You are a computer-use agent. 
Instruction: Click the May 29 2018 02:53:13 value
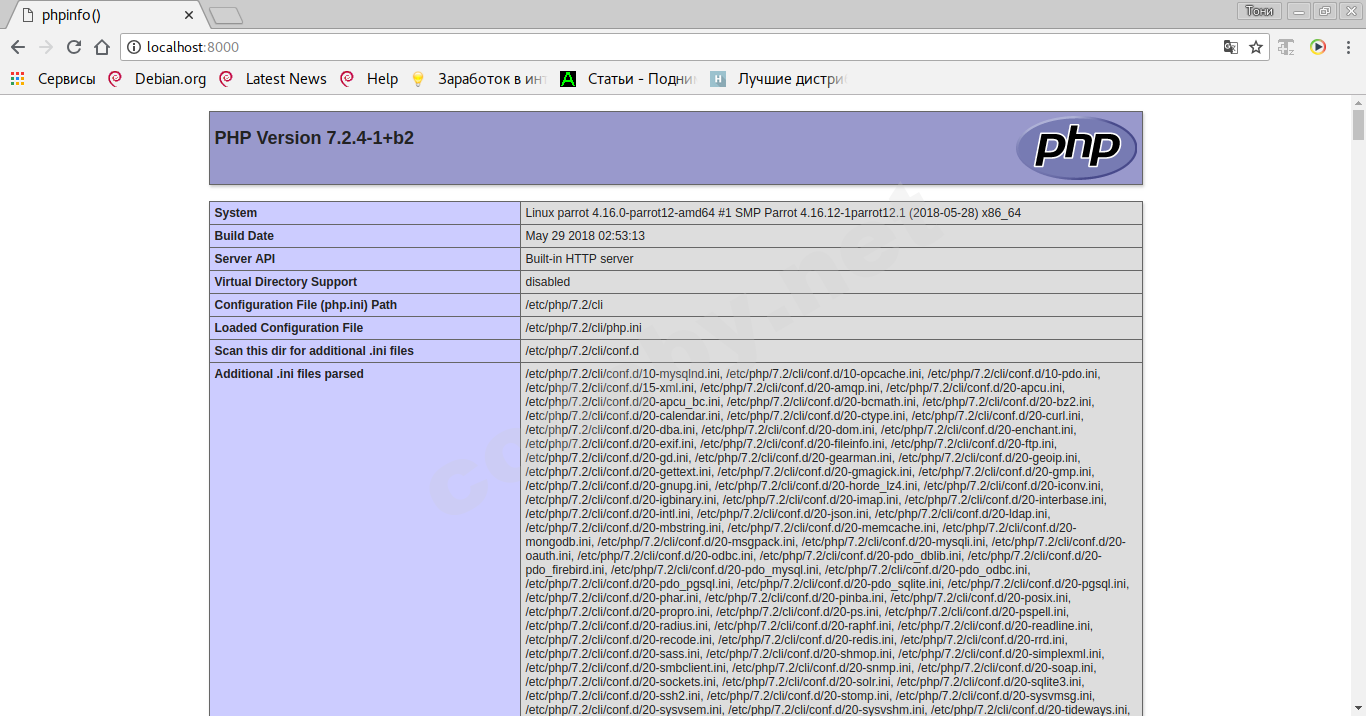[x=585, y=236]
